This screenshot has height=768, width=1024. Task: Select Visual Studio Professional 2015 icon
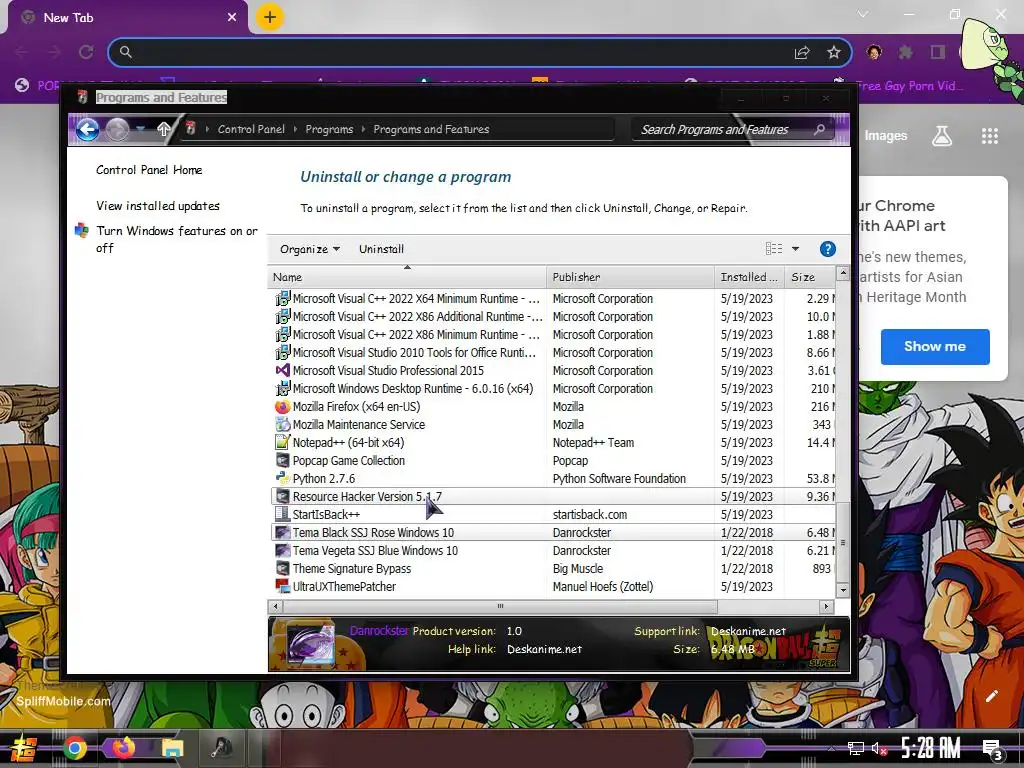pos(282,370)
